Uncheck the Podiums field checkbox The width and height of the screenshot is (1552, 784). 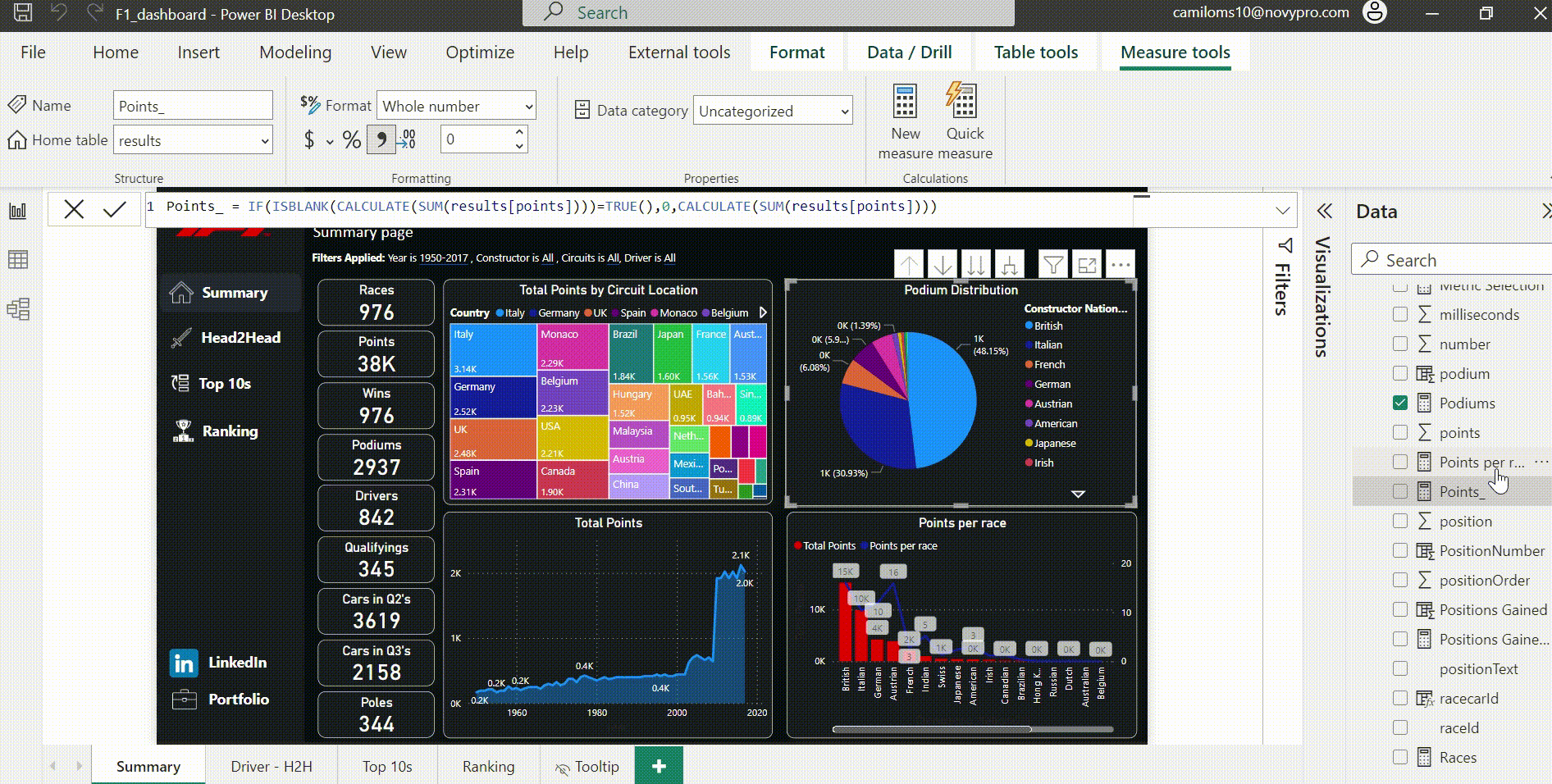click(x=1400, y=403)
